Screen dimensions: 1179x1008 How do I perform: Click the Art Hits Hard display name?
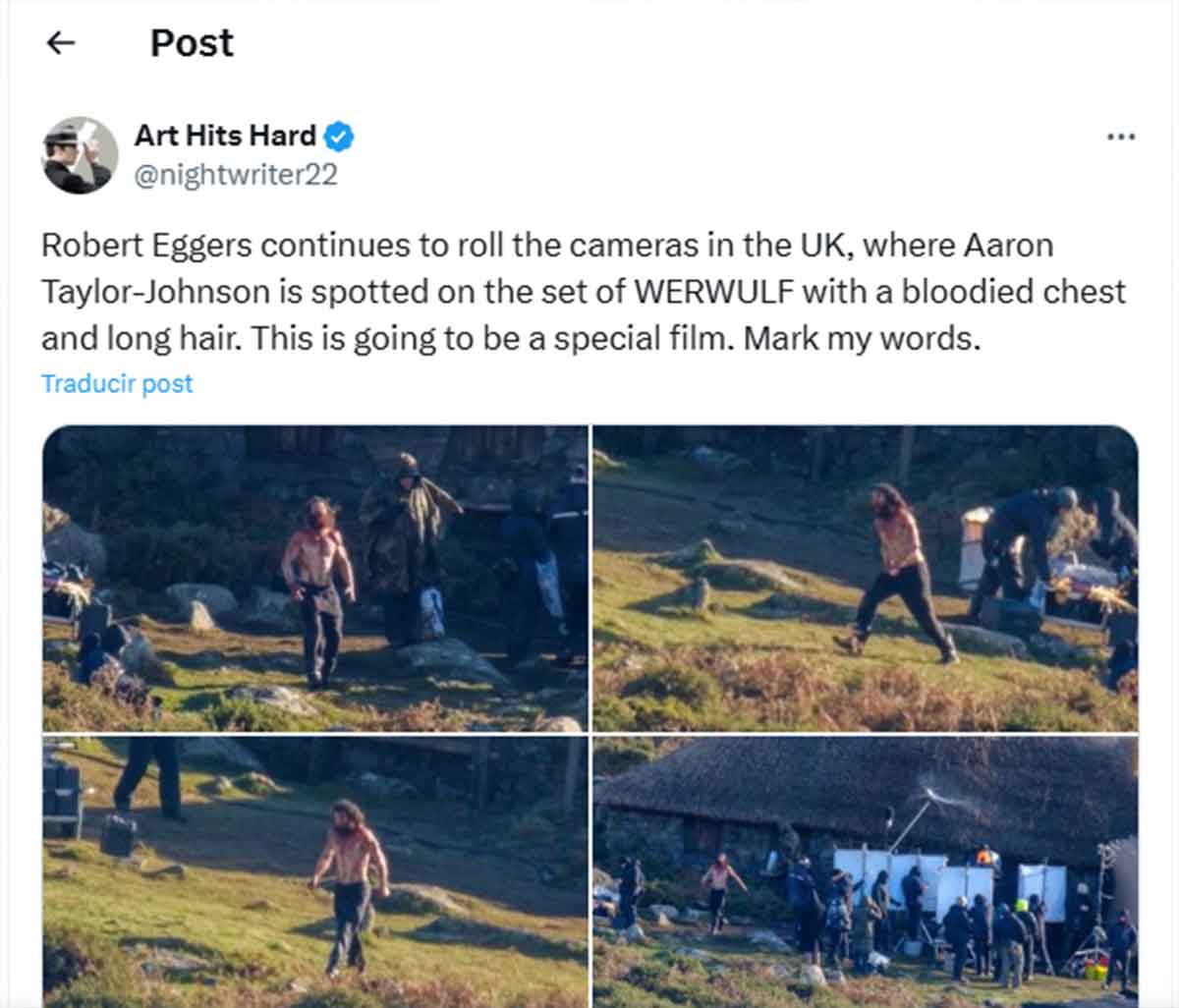click(227, 137)
